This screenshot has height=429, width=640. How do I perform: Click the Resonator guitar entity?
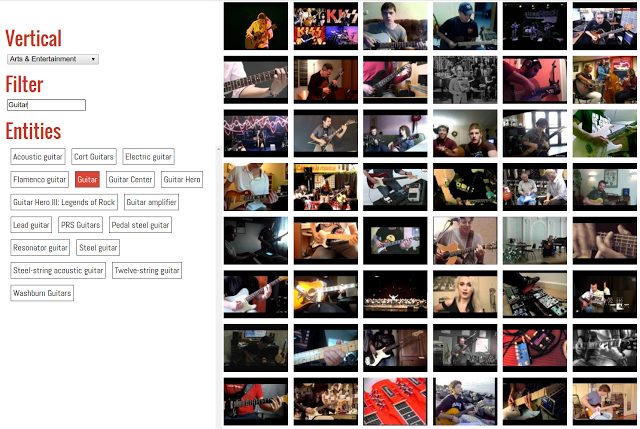[40, 248]
